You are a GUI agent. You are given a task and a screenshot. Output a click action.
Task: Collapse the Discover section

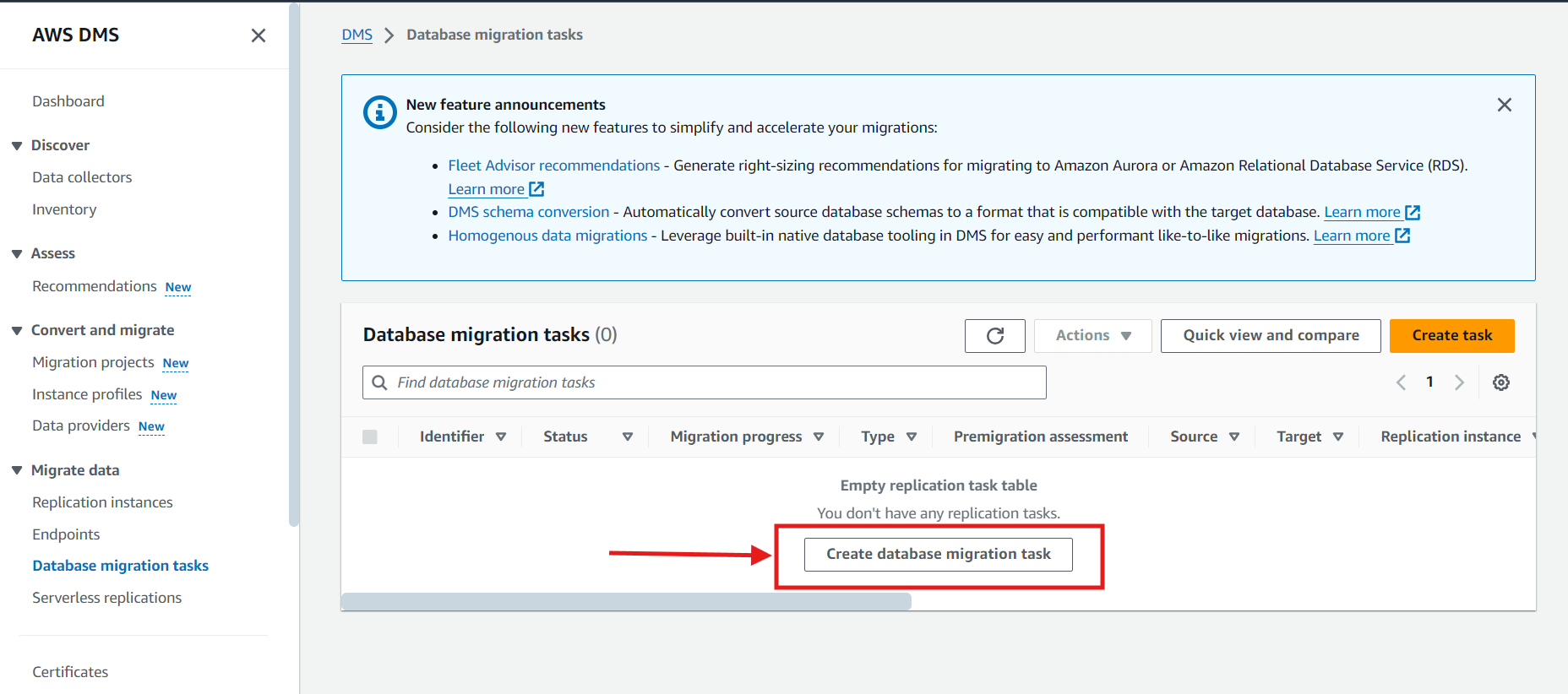[x=17, y=146]
